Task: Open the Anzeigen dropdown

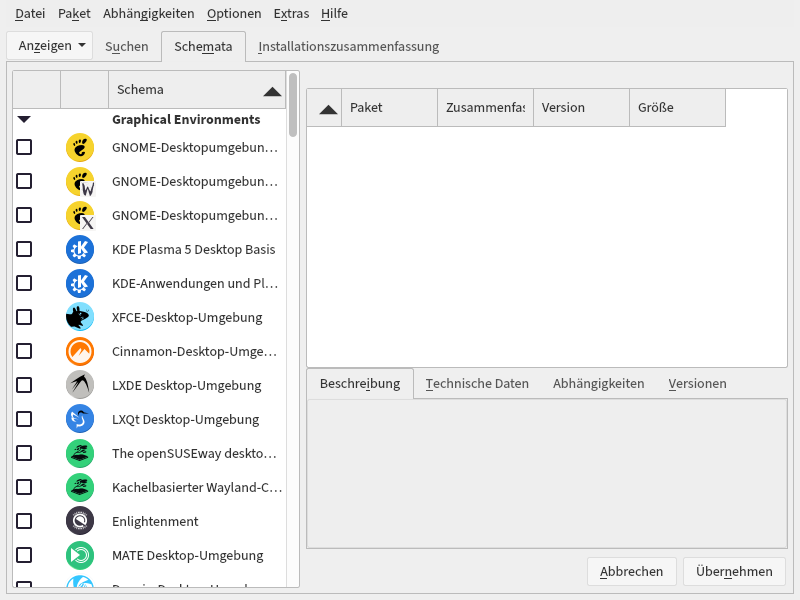Action: click(49, 45)
